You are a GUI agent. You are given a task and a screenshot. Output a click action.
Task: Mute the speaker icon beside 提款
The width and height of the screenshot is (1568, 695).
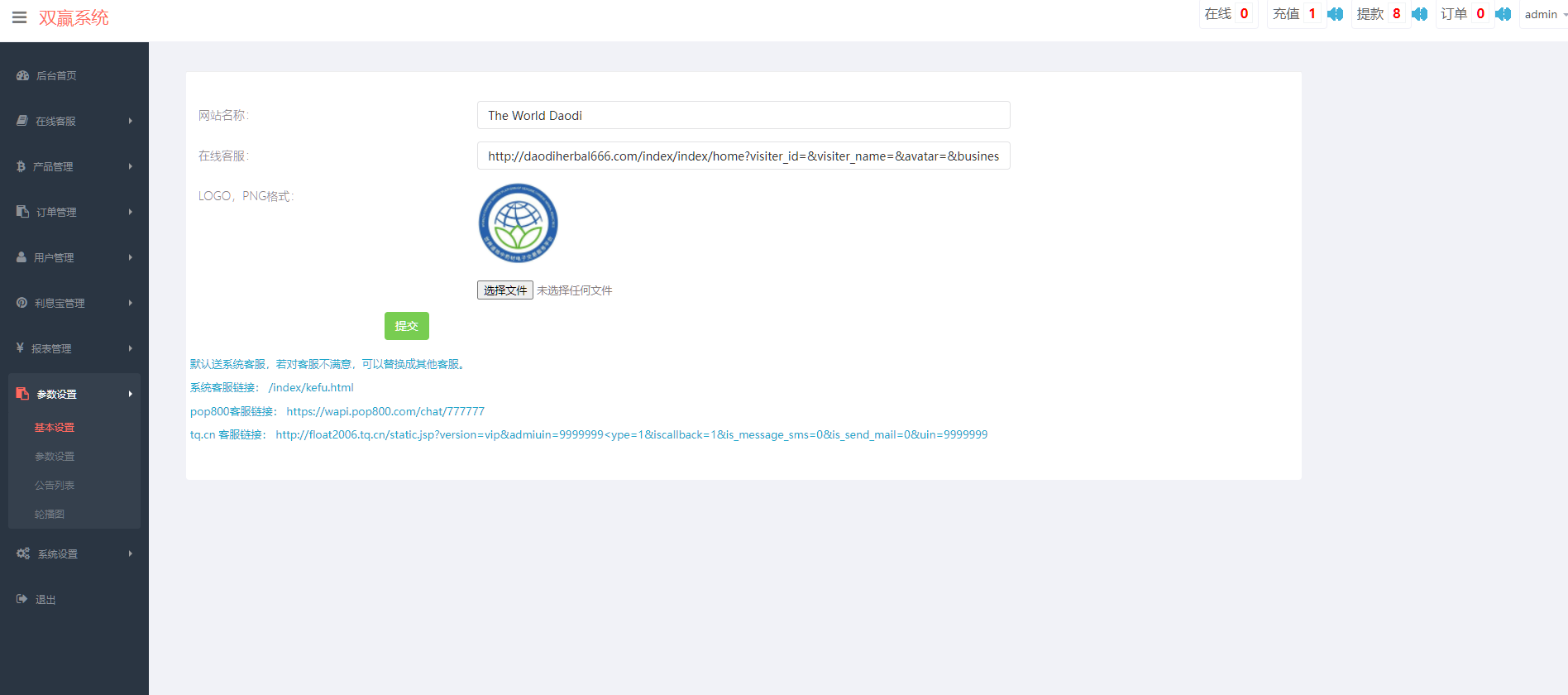tap(1419, 14)
